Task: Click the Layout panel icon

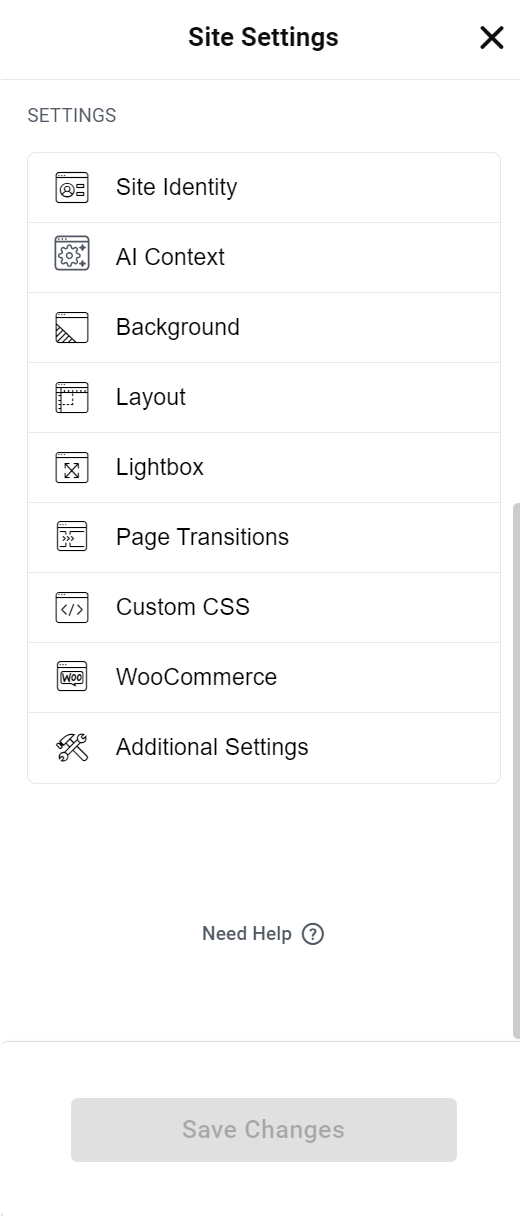Action: (x=72, y=398)
